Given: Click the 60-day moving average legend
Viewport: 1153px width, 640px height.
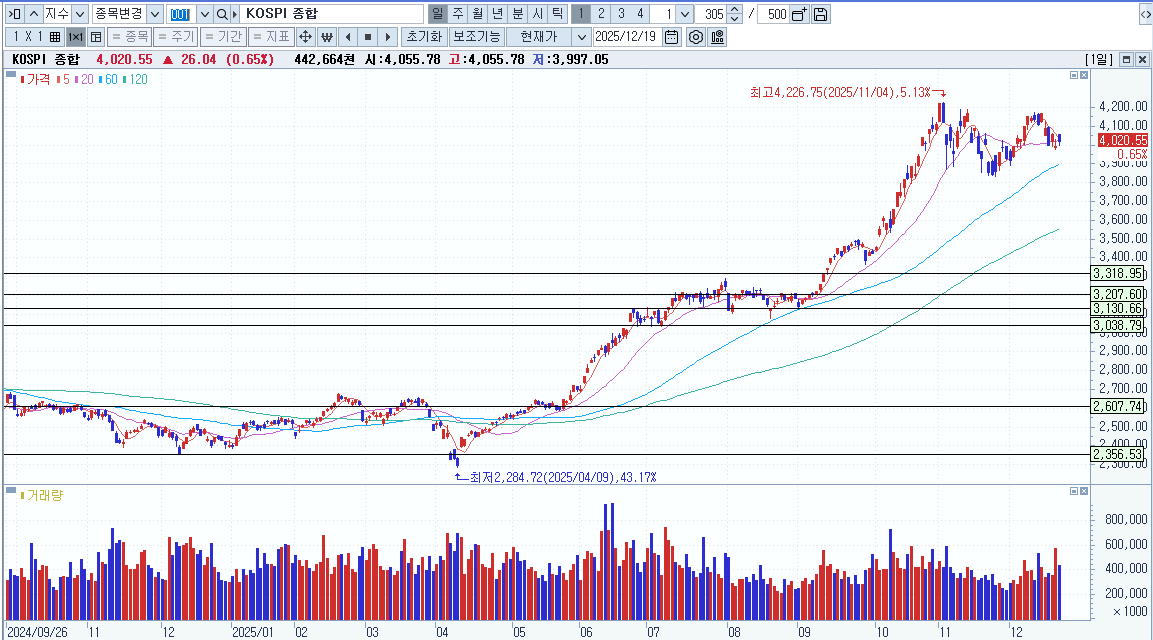Looking at the screenshot, I should pyautogui.click(x=111, y=79).
